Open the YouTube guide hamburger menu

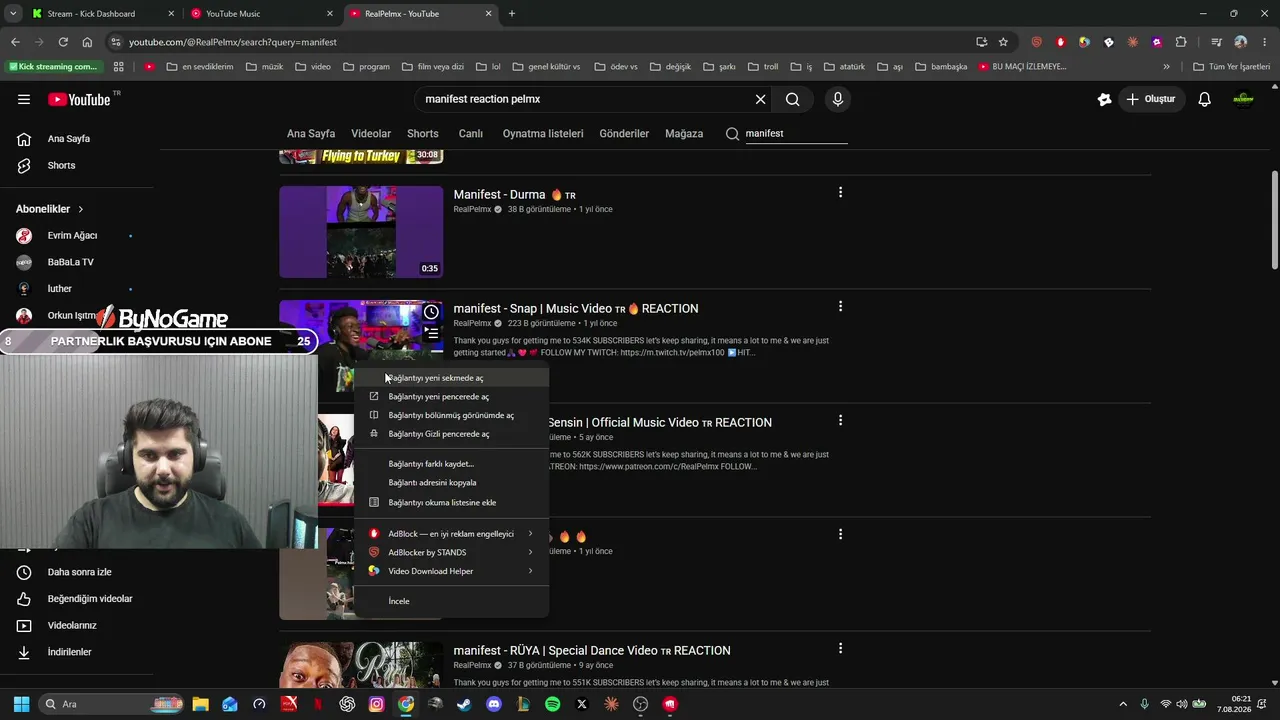pyautogui.click(x=24, y=99)
